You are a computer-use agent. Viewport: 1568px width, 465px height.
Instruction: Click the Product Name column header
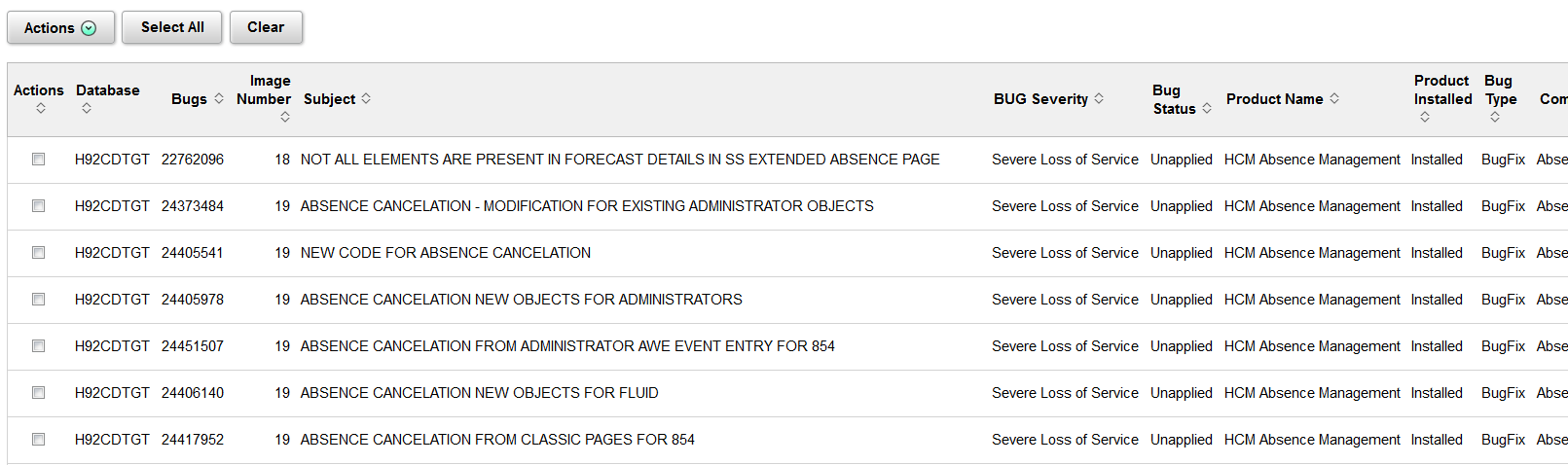pos(1275,99)
